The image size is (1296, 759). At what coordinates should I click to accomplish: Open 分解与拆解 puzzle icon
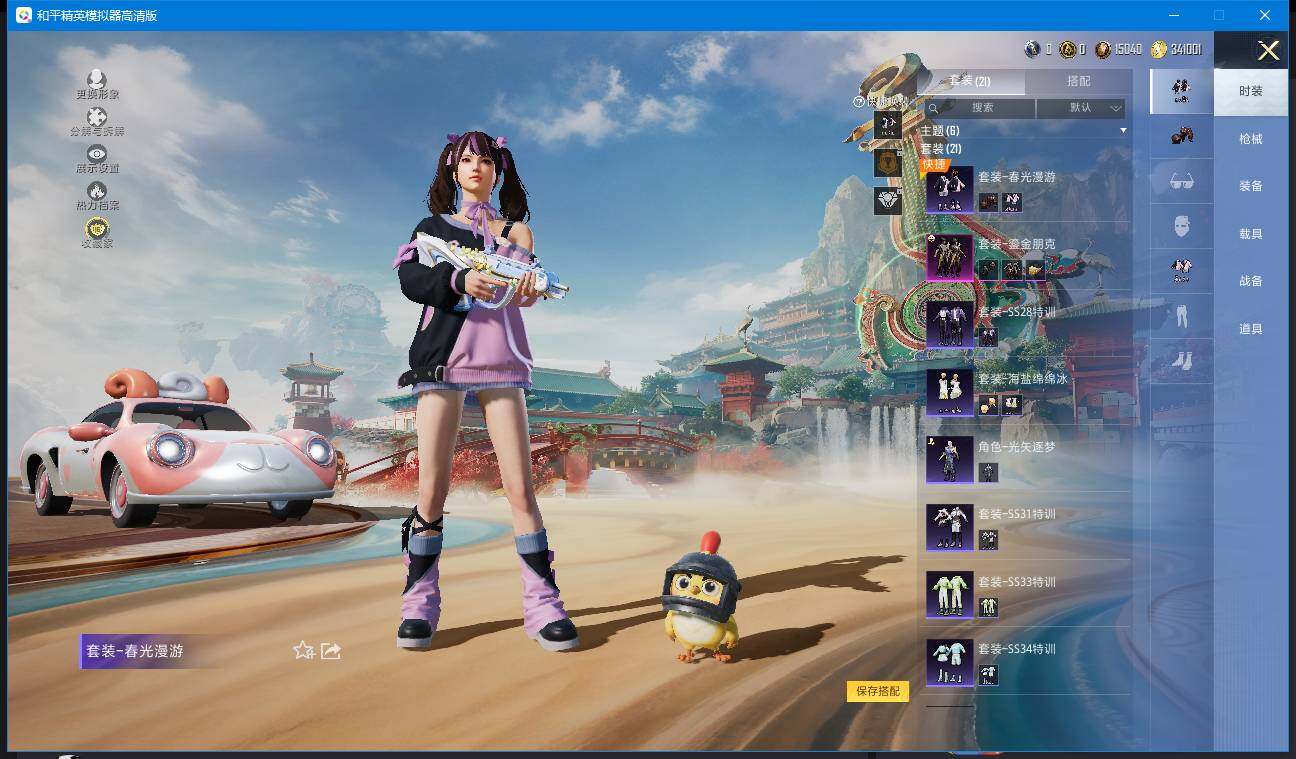tap(97, 118)
